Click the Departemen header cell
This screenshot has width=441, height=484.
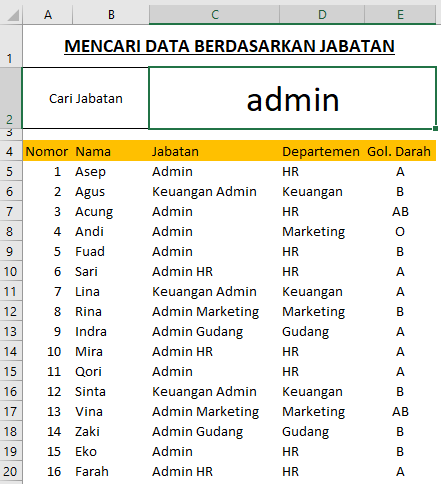(x=322, y=151)
